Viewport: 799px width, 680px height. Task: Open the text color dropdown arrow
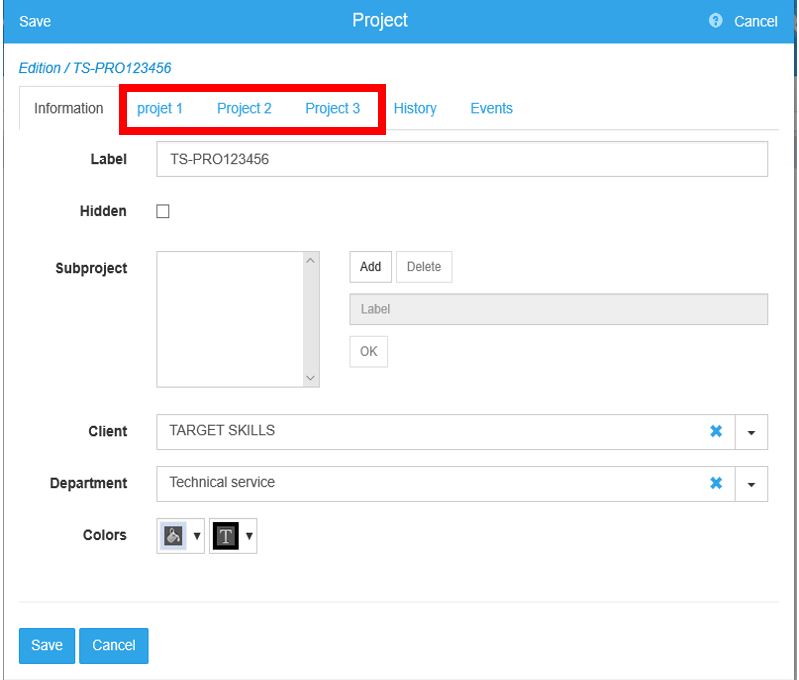coord(249,536)
